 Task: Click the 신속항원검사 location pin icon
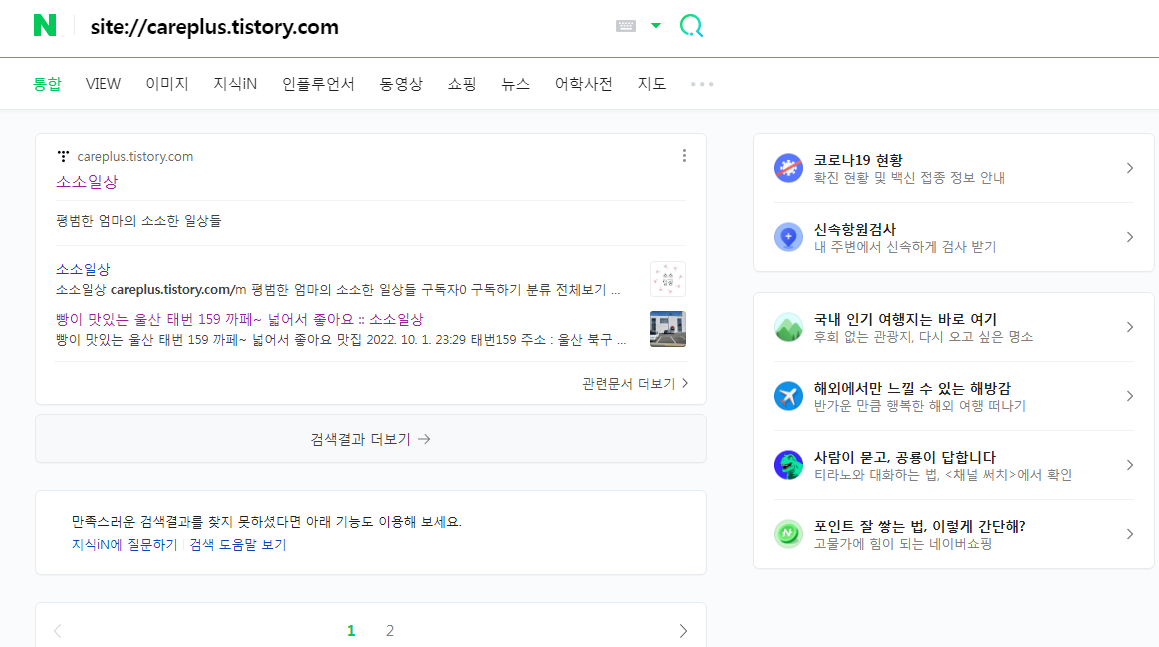click(x=788, y=237)
